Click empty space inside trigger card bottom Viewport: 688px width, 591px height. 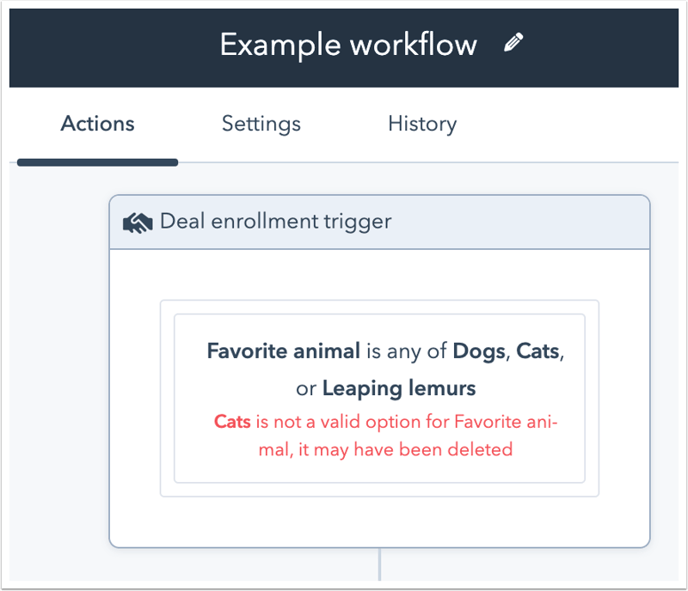tap(380, 522)
